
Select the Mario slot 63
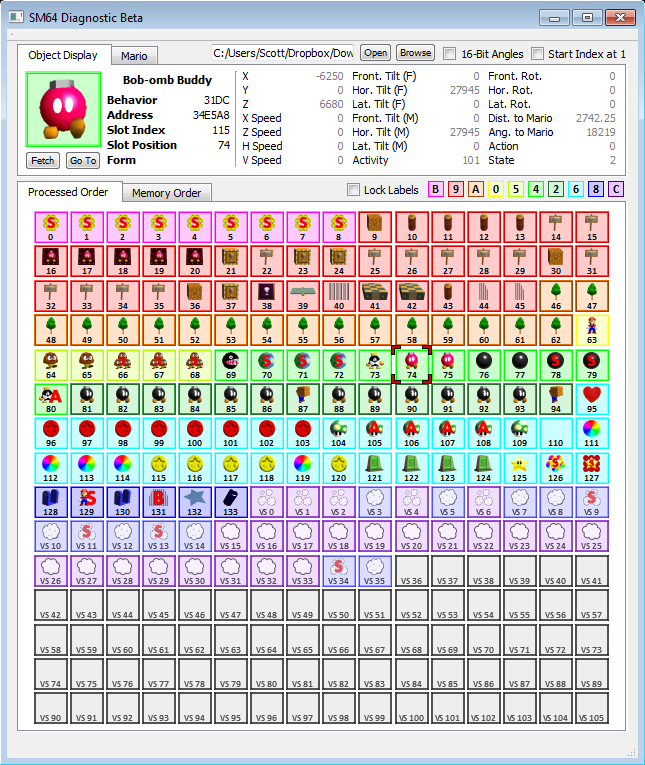(x=592, y=330)
